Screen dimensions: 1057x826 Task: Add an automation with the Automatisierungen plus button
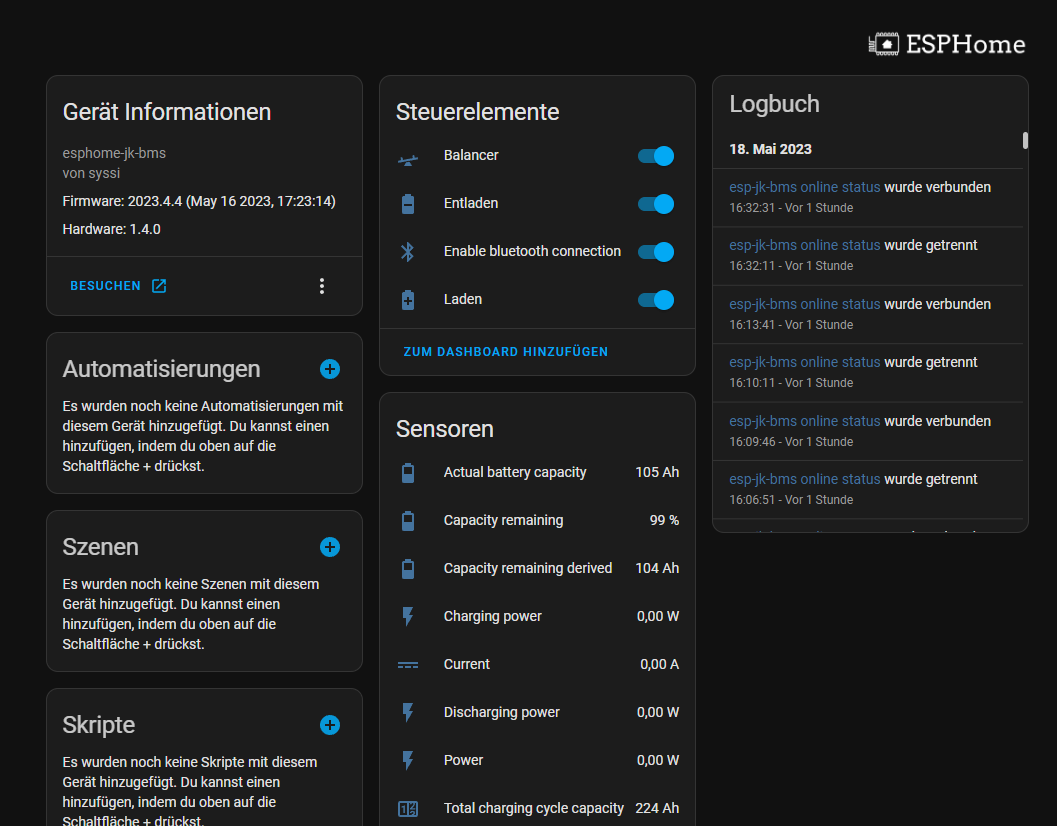point(330,369)
